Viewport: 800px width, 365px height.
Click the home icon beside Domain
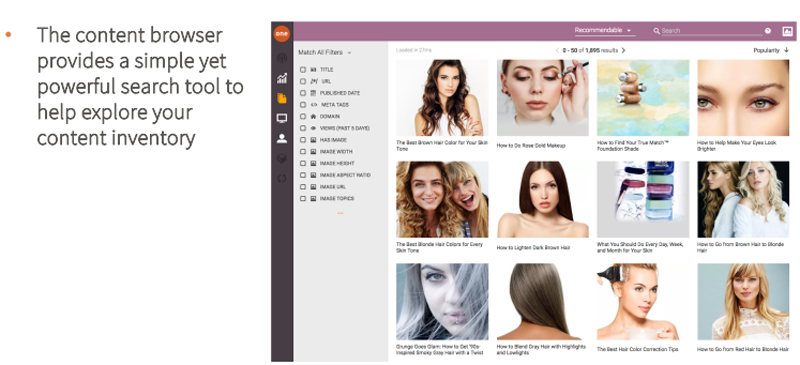point(313,116)
